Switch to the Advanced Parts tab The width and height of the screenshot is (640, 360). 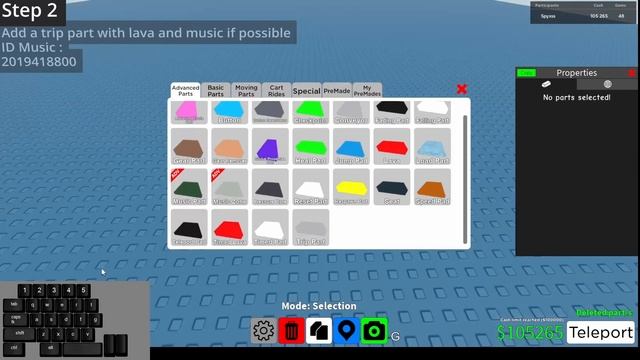[x=185, y=90]
